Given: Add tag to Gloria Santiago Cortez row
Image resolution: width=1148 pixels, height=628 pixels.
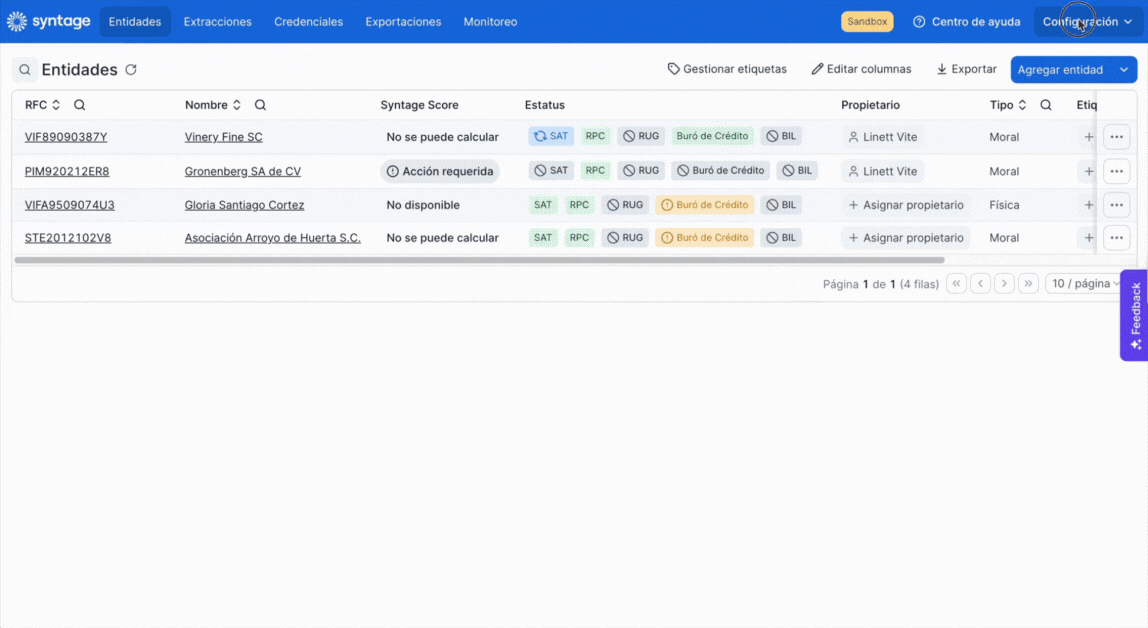Looking at the screenshot, I should [x=1088, y=205].
